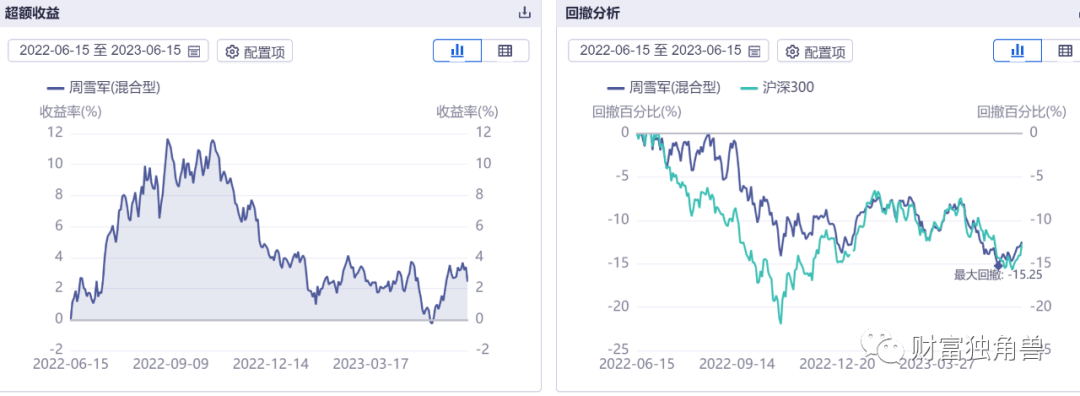This screenshot has height=396, width=1080.
Task: Switch 回撤分析 panel to table view
Action: coord(1065,50)
